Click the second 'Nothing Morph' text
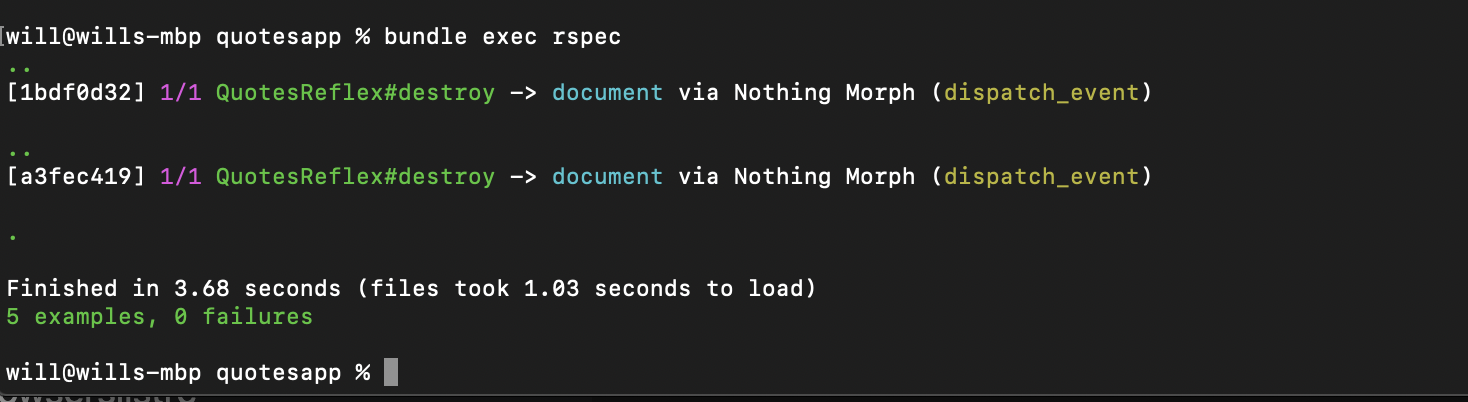 click(824, 177)
